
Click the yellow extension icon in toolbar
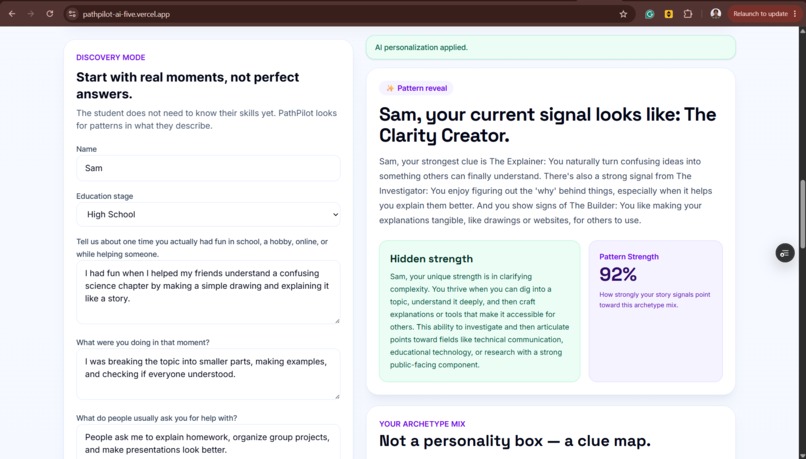[x=669, y=14]
